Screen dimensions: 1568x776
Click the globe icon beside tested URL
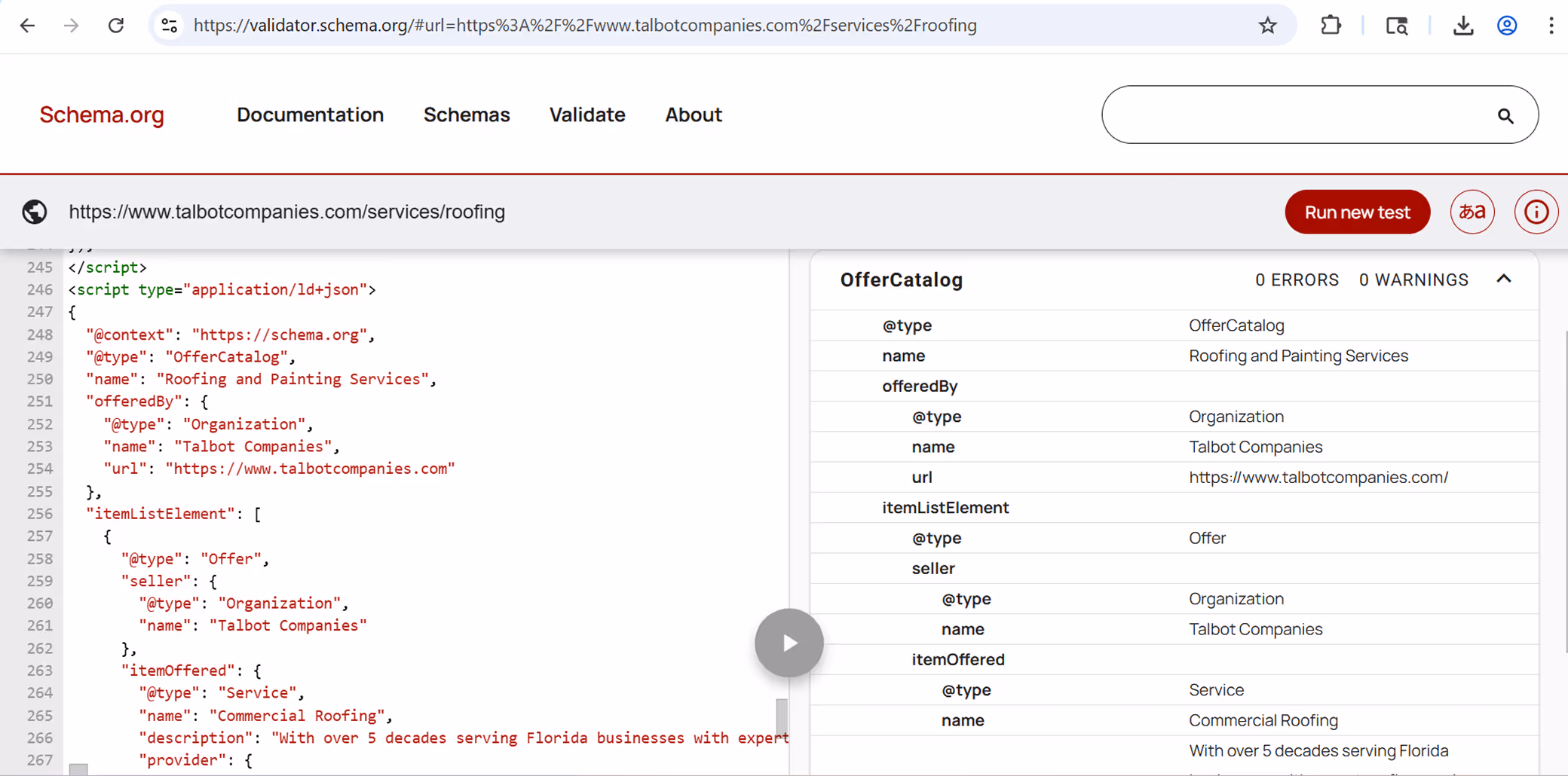click(x=35, y=212)
